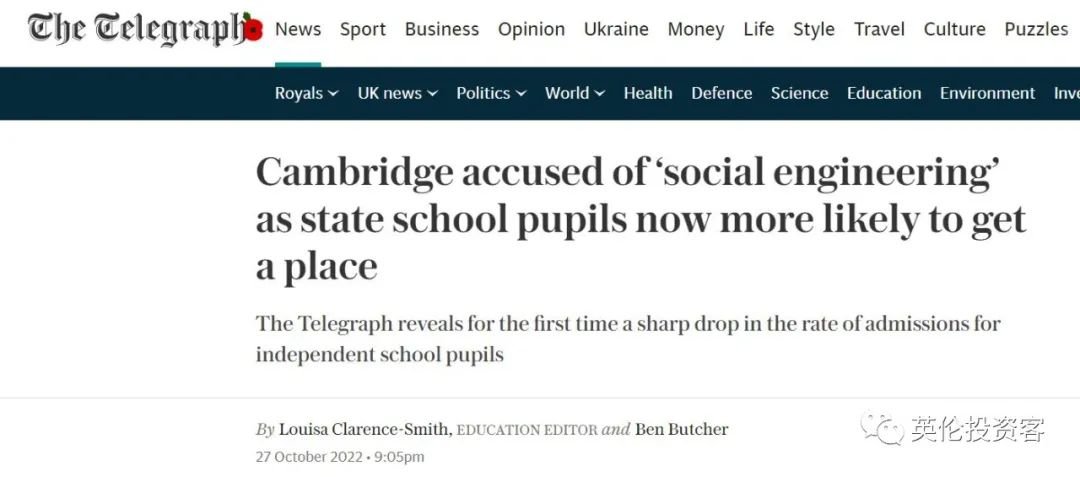This screenshot has height=477, width=1080.
Task: Click author link Louisa Clarence-Smith
Action: 365,430
